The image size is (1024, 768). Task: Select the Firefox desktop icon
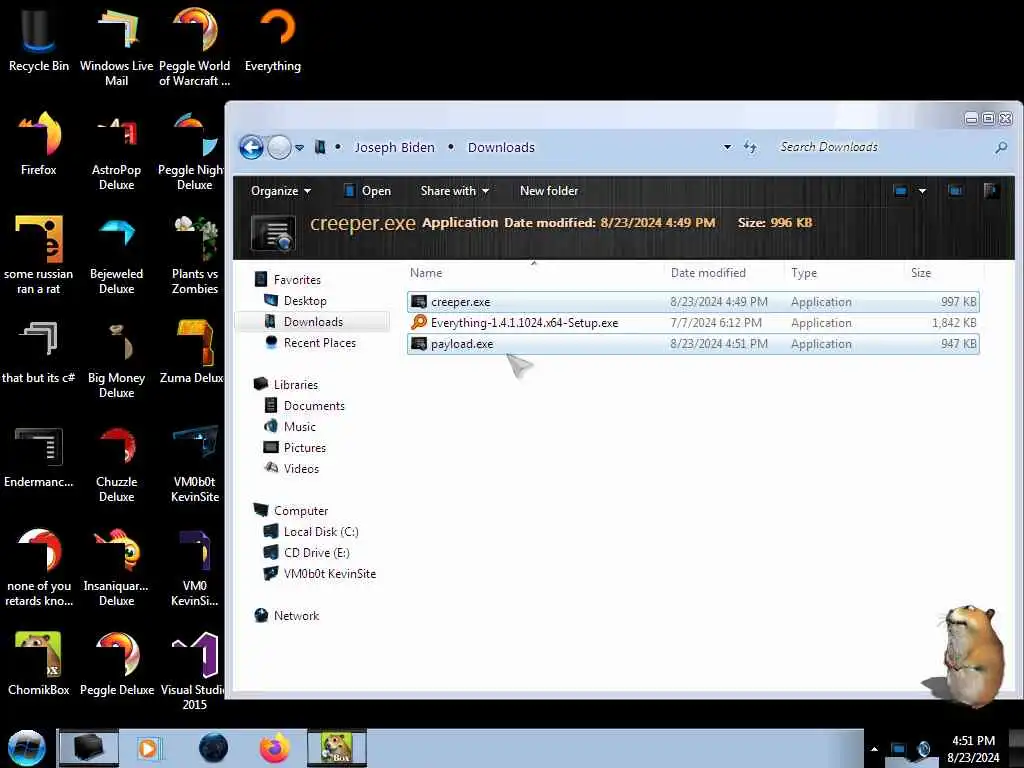39,144
